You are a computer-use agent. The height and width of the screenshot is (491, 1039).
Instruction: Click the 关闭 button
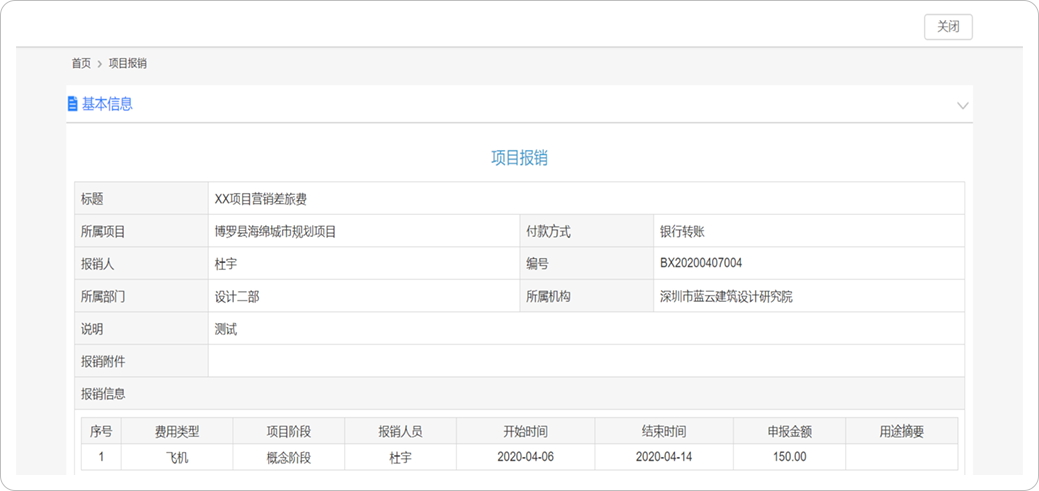[x=947, y=27]
